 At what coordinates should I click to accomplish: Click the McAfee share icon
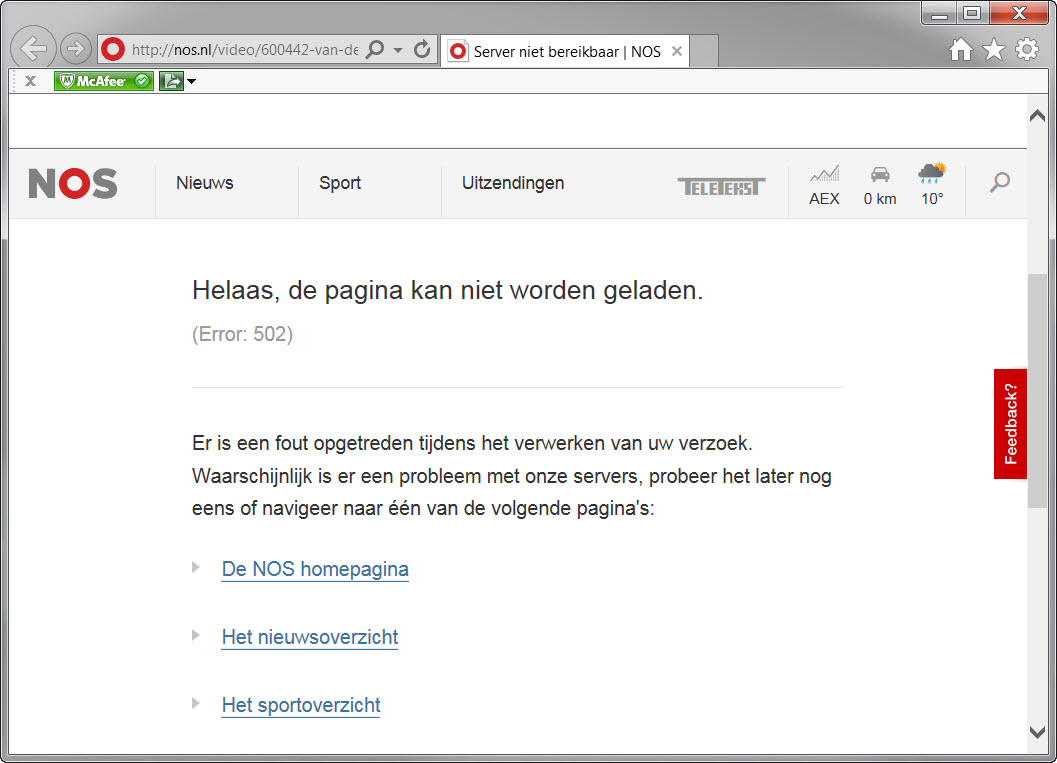tap(171, 81)
